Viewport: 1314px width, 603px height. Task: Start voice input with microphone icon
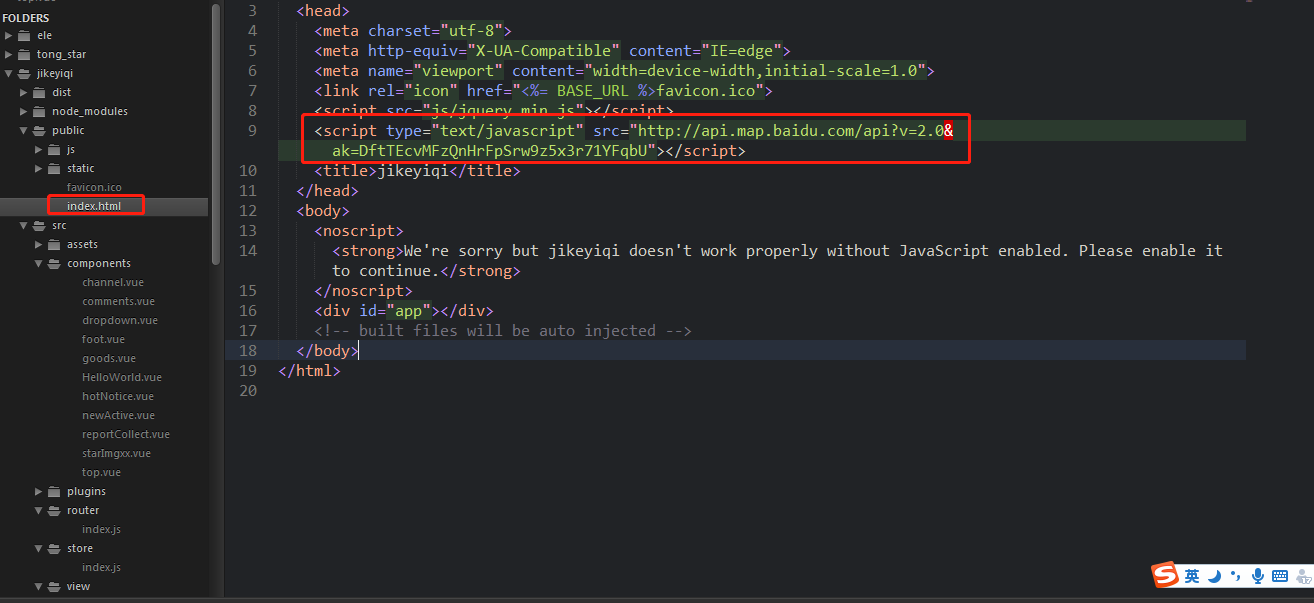pyautogui.click(x=1256, y=576)
